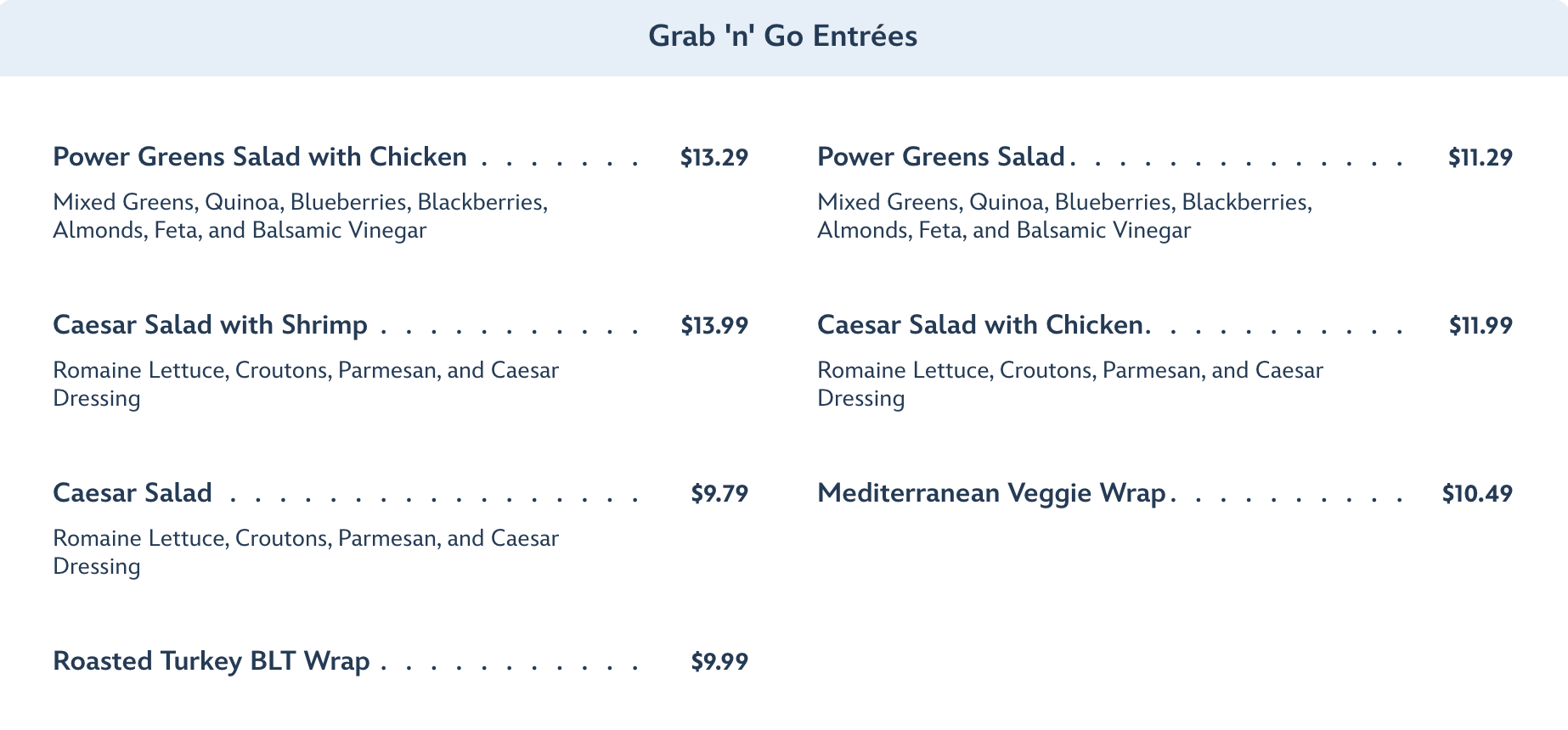Click the $11.99 price
The image size is (1568, 730).
point(1480,326)
